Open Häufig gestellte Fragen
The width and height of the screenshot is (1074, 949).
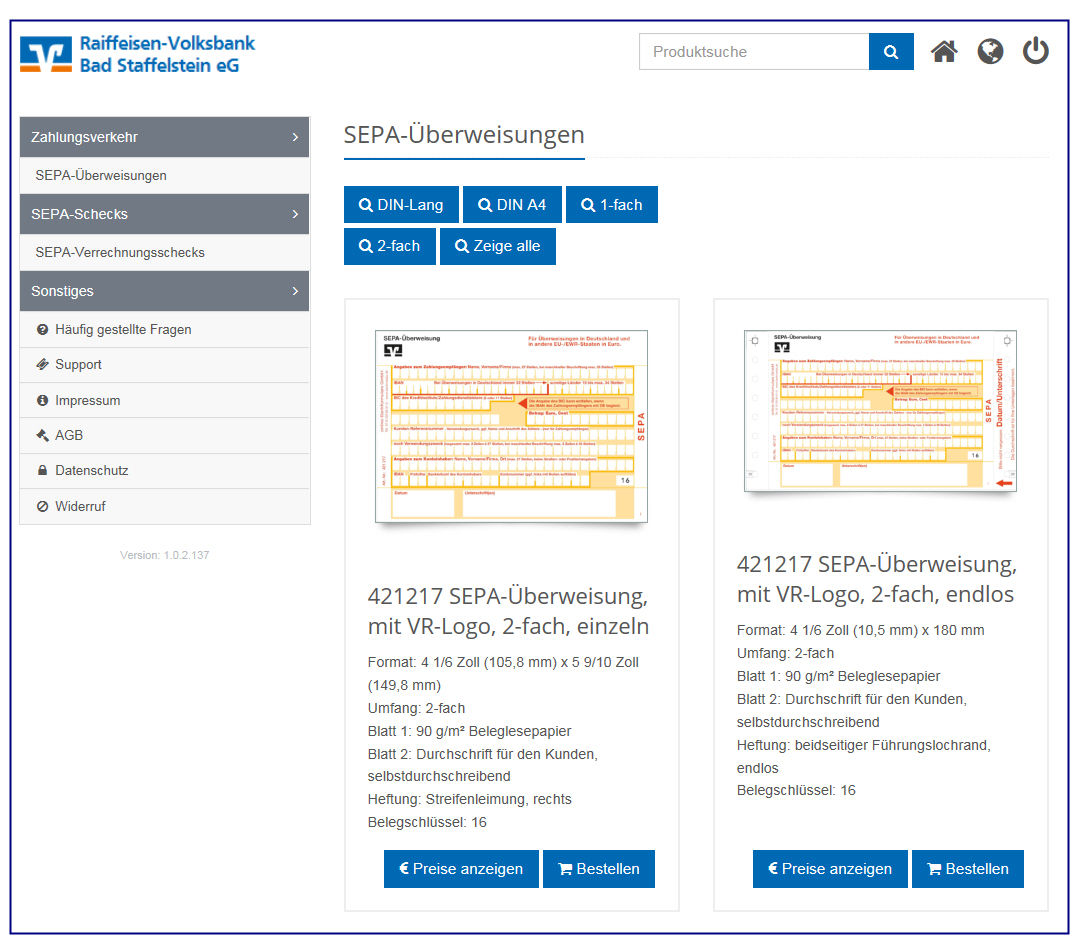(x=164, y=329)
